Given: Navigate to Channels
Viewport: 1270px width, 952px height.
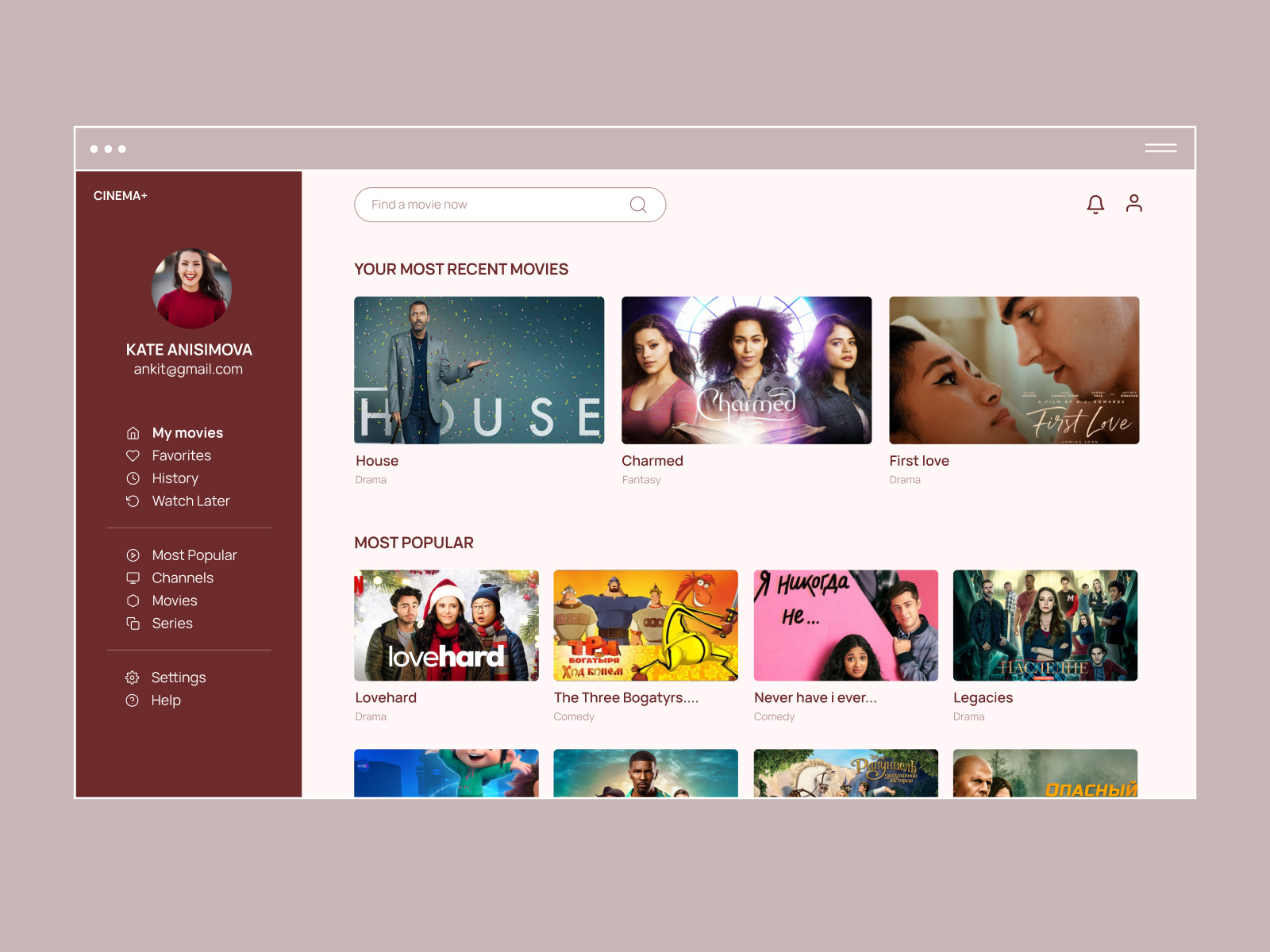Looking at the screenshot, I should (183, 578).
